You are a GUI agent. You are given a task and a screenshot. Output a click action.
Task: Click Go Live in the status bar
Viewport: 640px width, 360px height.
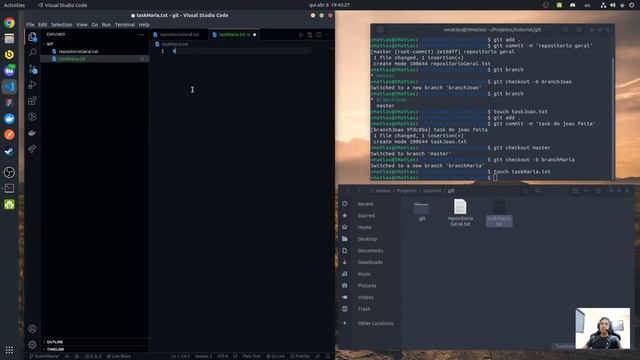click(276, 356)
